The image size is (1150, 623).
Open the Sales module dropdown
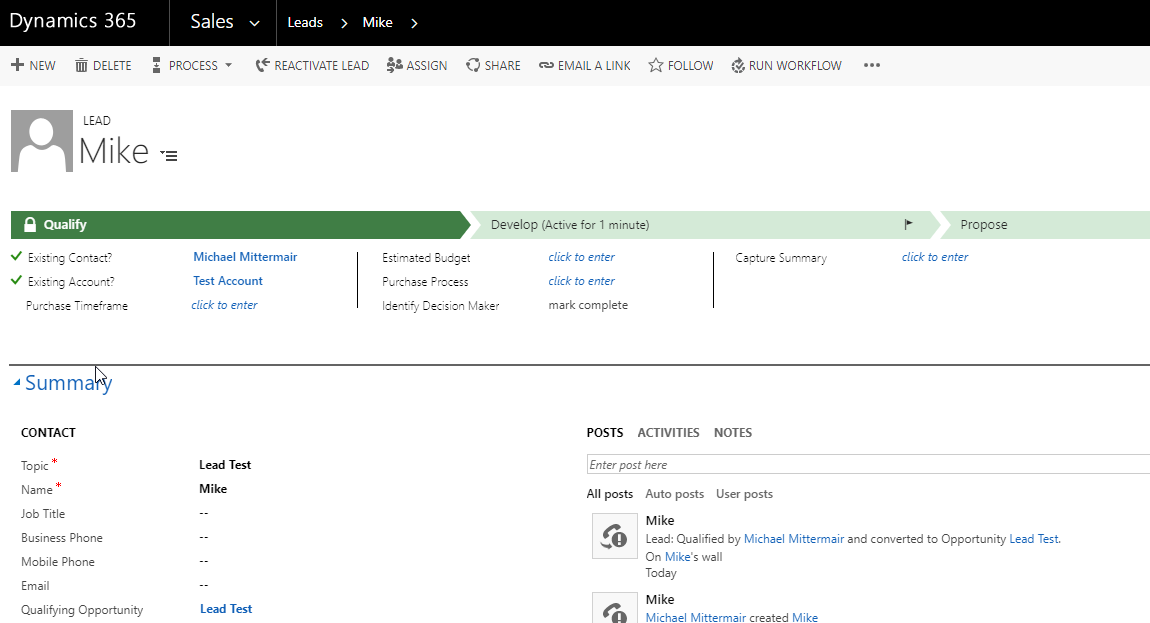pyautogui.click(x=254, y=23)
